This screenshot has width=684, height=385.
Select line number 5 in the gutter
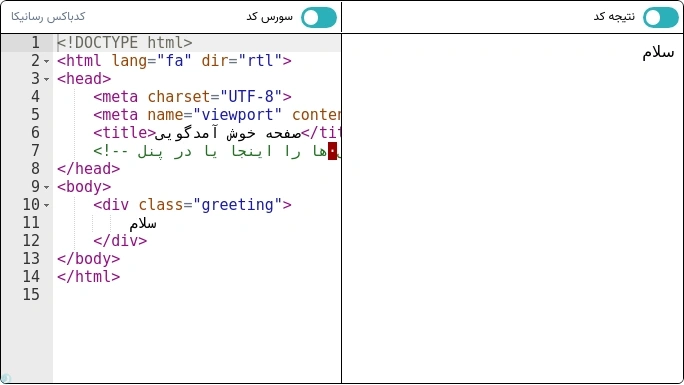(35, 115)
